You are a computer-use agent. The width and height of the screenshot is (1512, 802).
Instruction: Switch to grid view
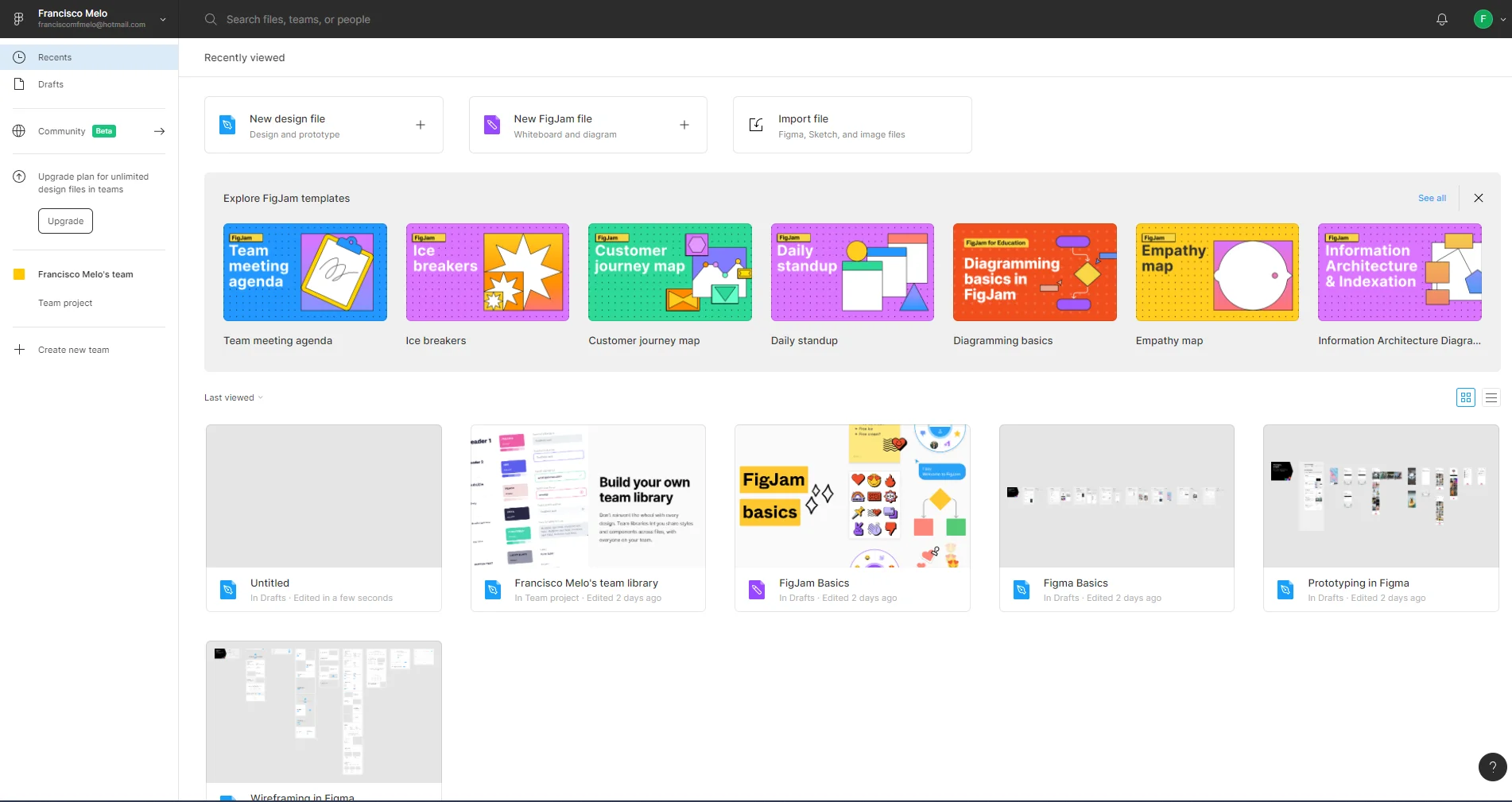click(x=1466, y=397)
